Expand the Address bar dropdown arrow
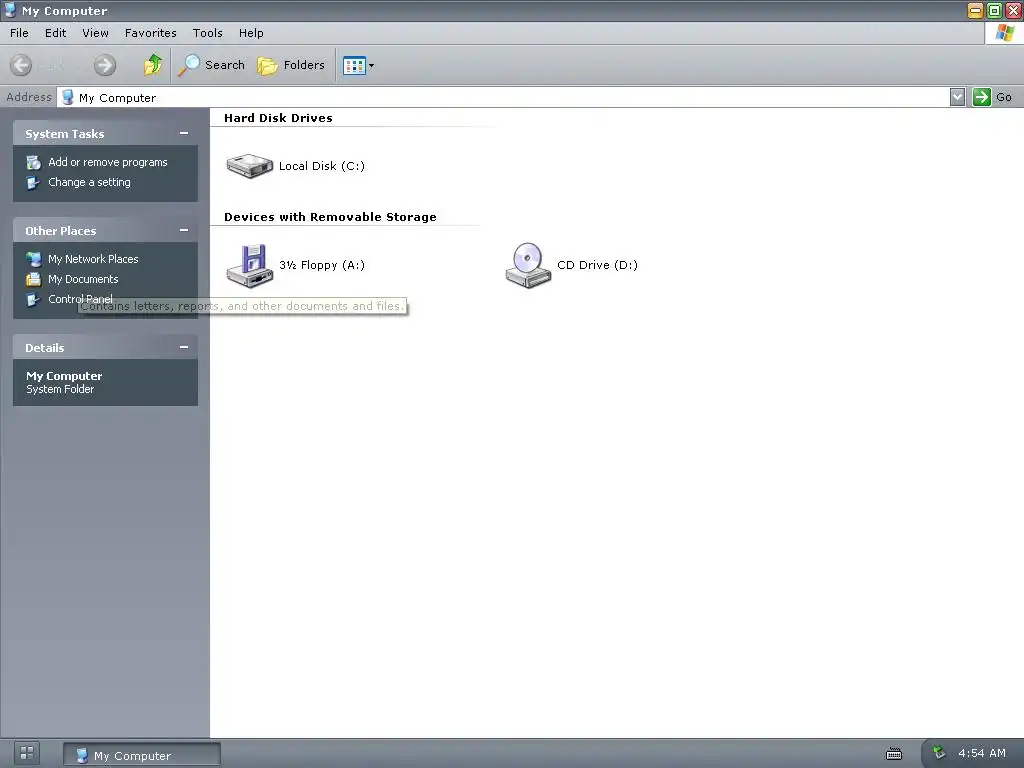 (x=957, y=97)
